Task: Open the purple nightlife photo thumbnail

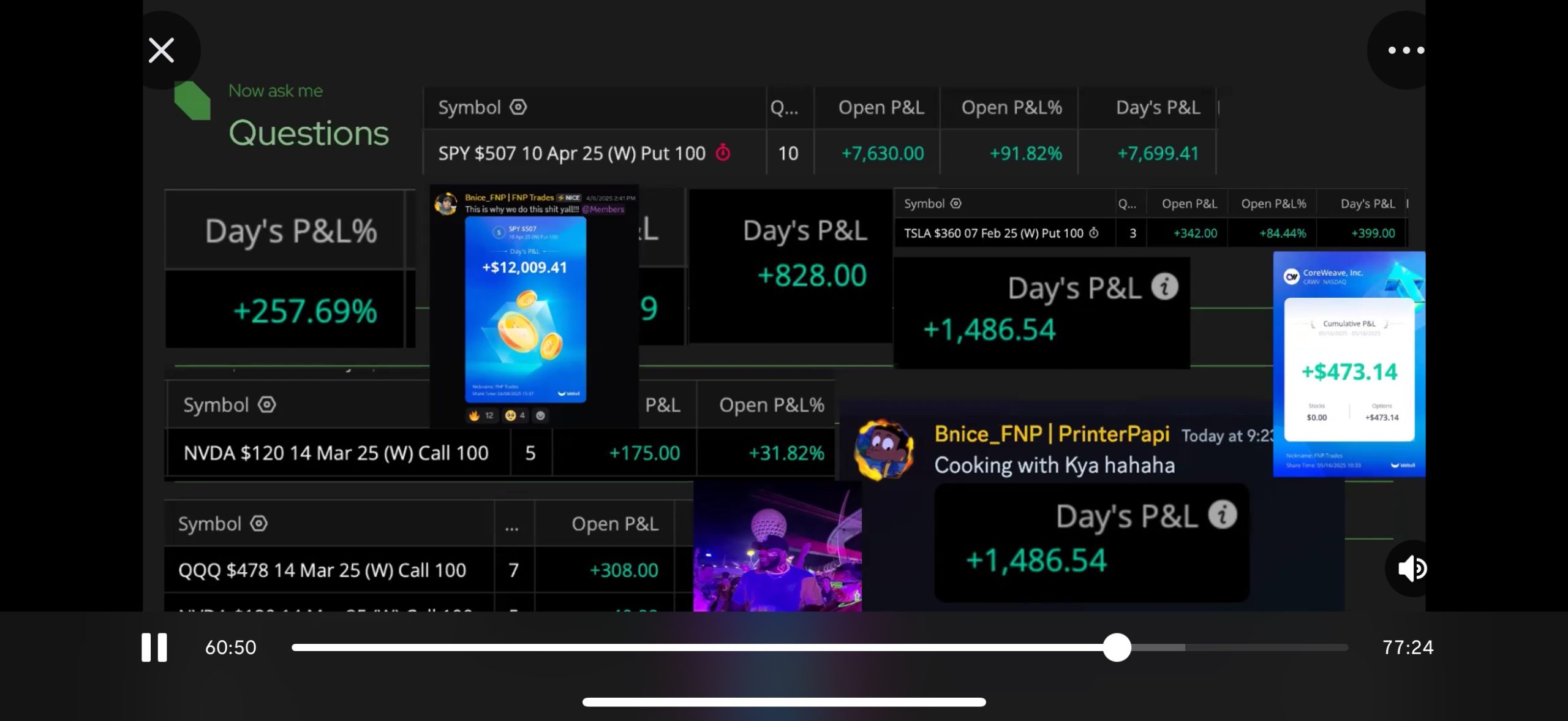Action: pos(777,546)
